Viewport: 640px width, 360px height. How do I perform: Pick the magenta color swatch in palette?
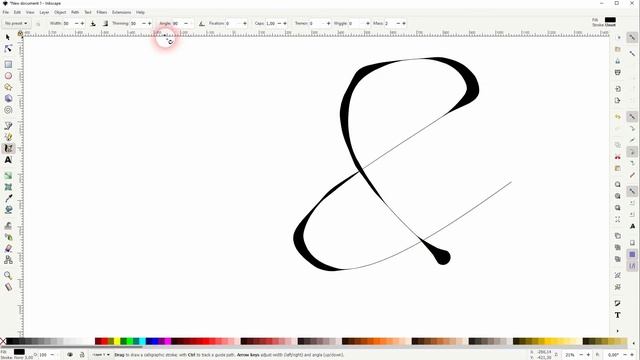[168, 341]
